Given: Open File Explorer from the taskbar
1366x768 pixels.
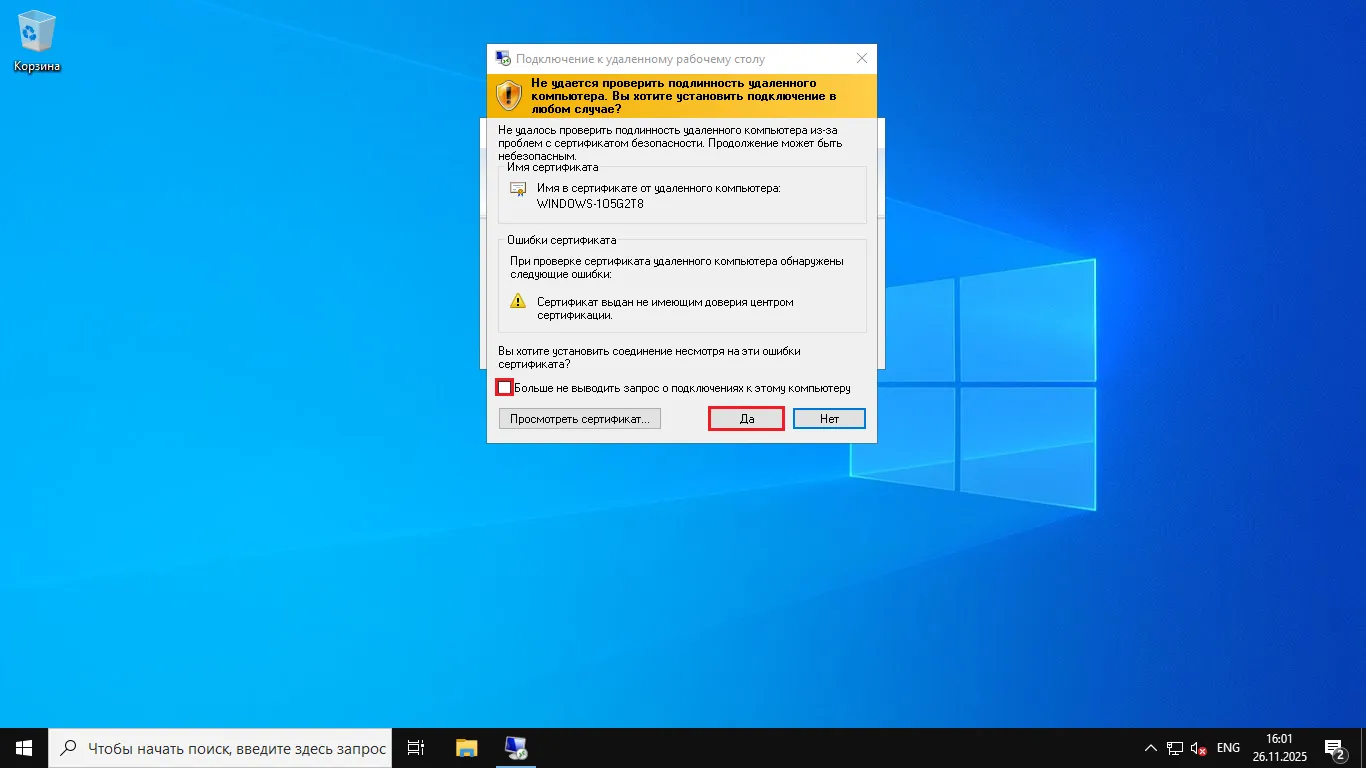Looking at the screenshot, I should coord(466,747).
